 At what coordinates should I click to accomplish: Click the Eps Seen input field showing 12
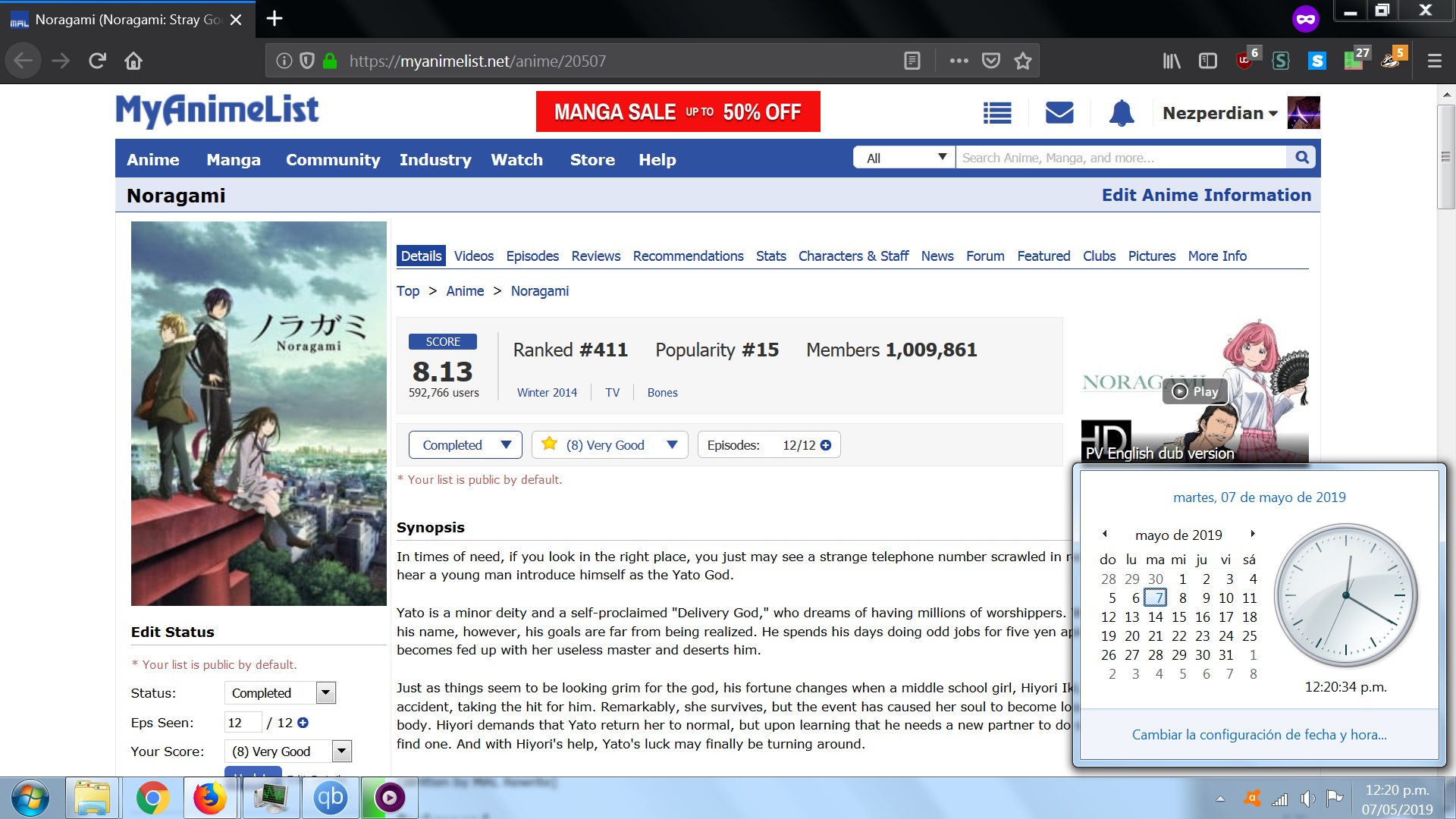(243, 723)
